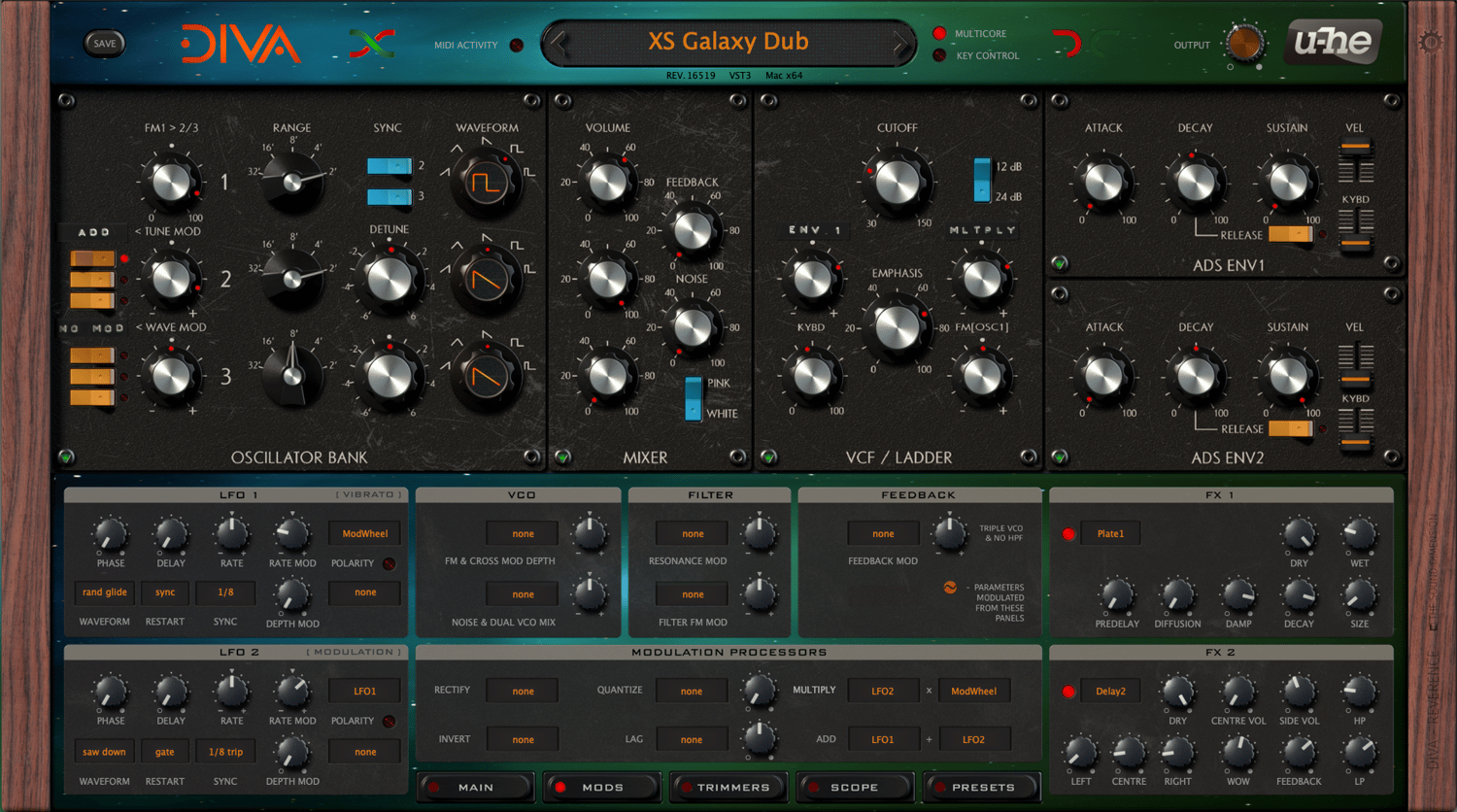Click ADD tune mod source label
This screenshot has height=812, width=1457.
[x=93, y=232]
